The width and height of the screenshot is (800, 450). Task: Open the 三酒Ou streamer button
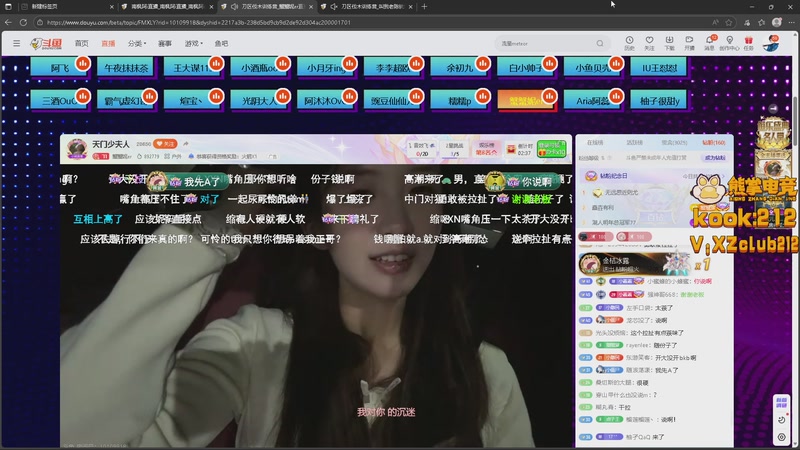pyautogui.click(x=59, y=101)
